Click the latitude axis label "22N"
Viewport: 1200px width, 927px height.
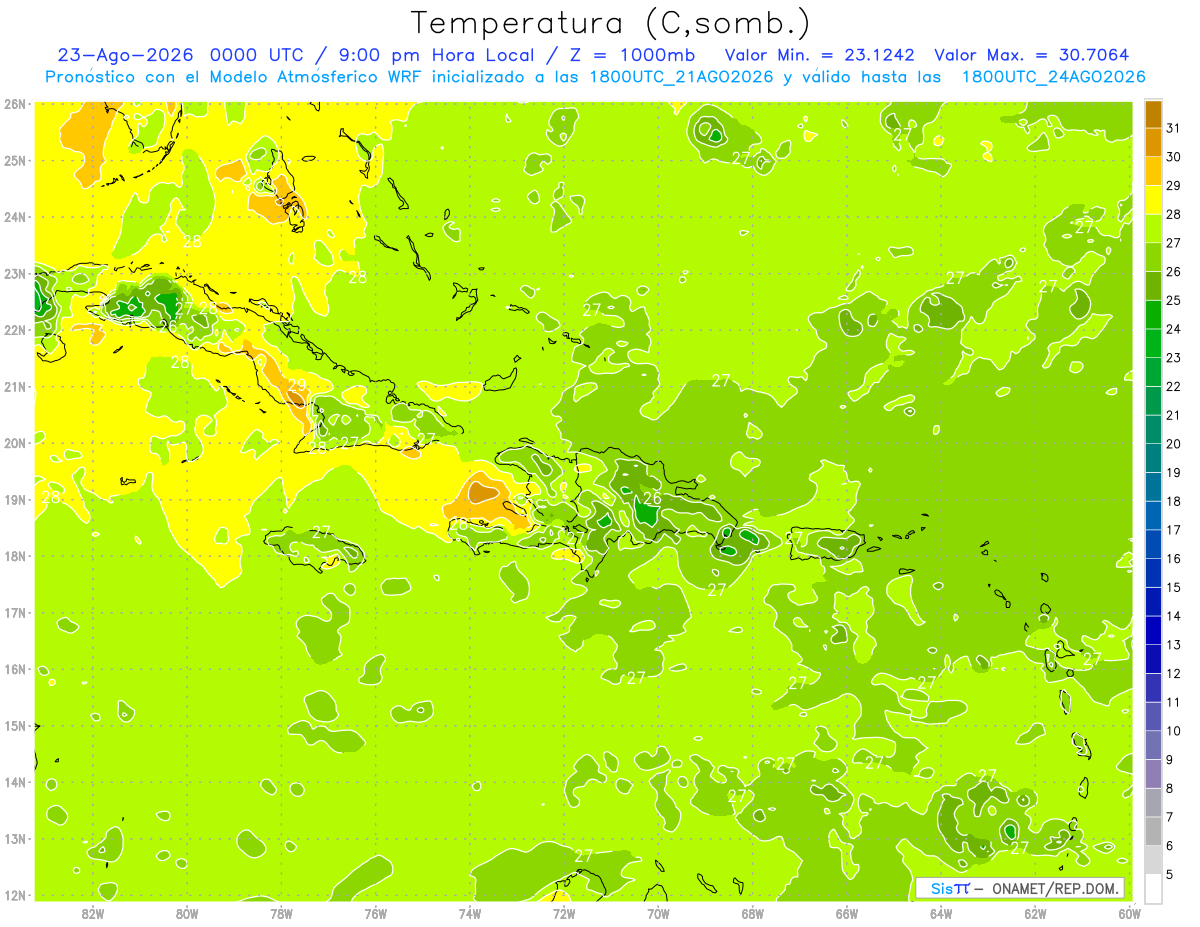(16, 330)
